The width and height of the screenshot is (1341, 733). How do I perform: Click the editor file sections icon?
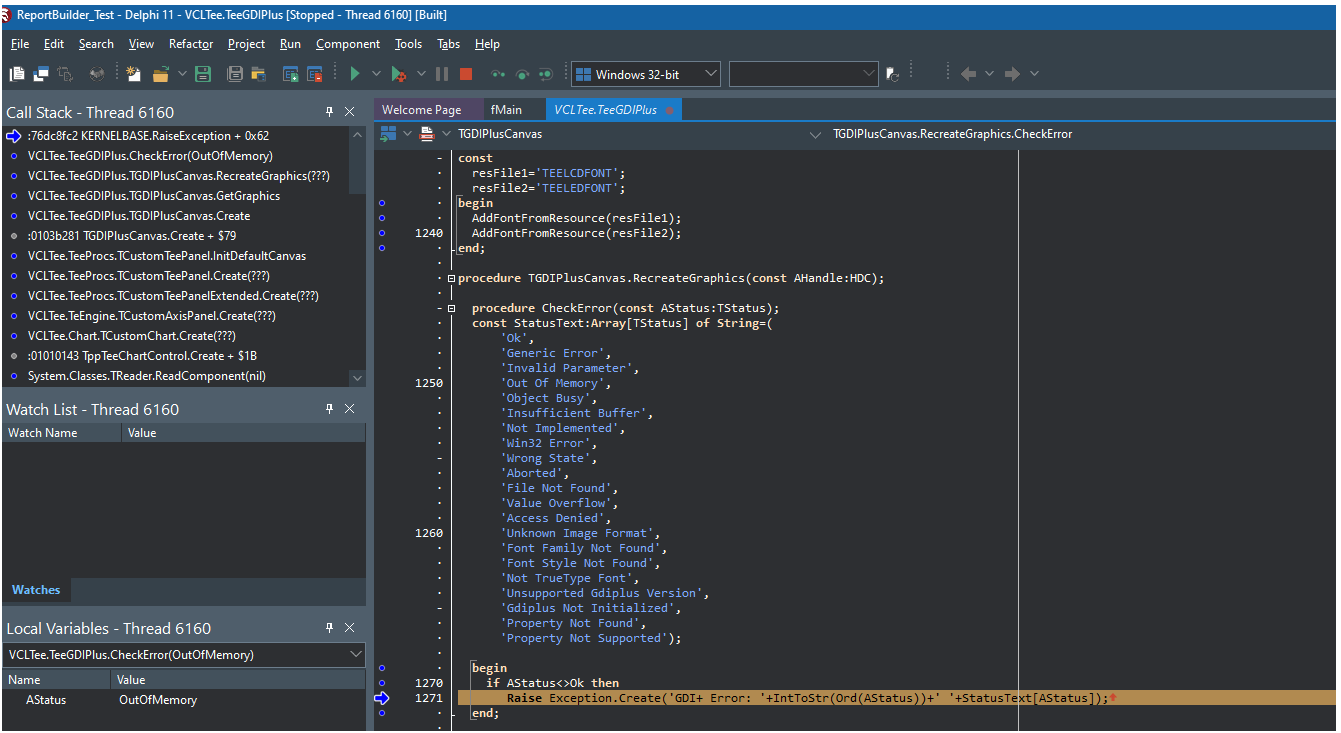427,134
